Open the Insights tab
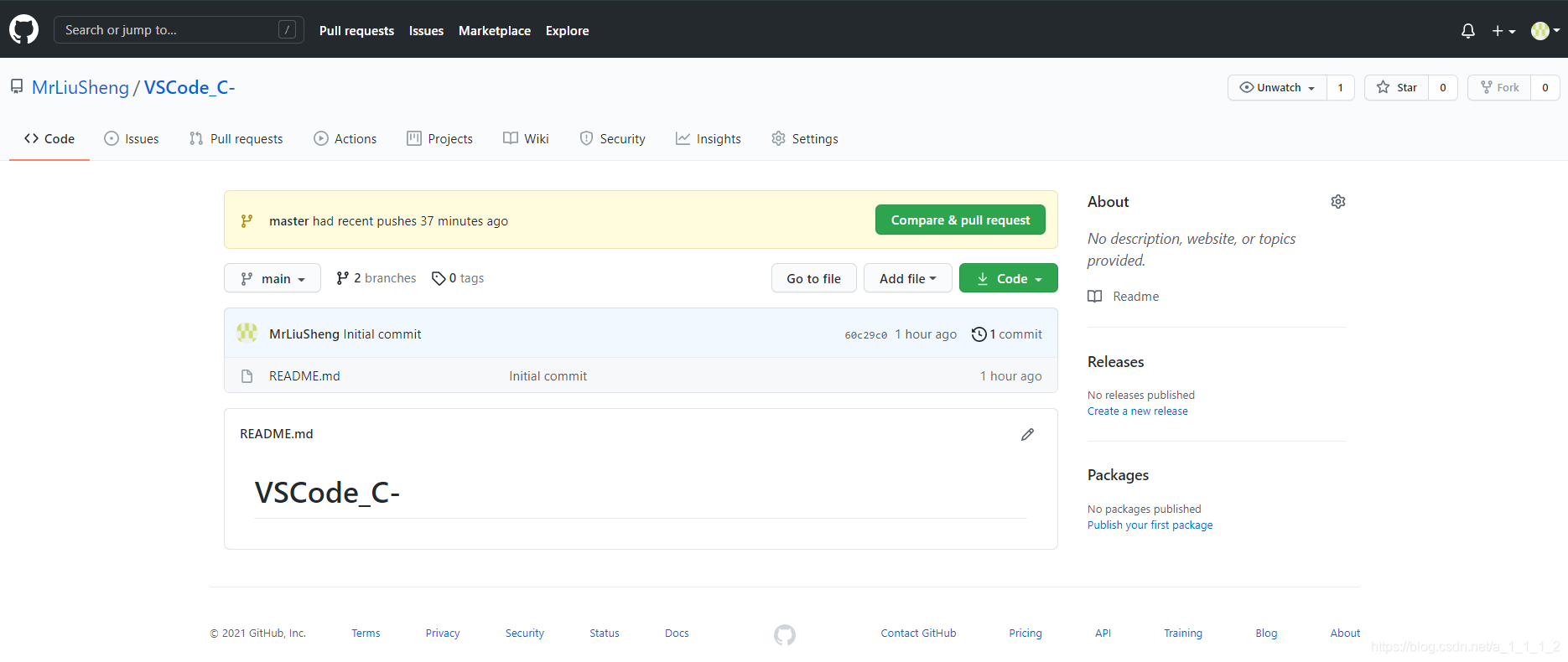1568x662 pixels. 709,139
